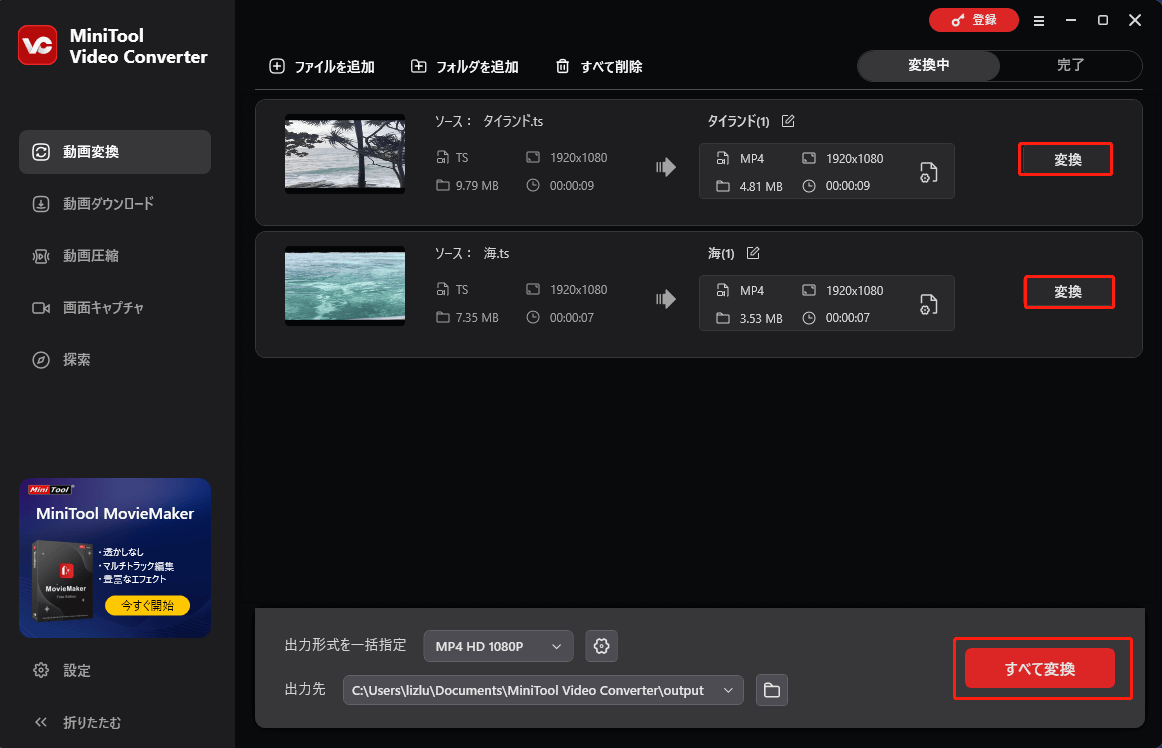Click the red 登録 register button
The image size is (1162, 748).
(x=974, y=20)
